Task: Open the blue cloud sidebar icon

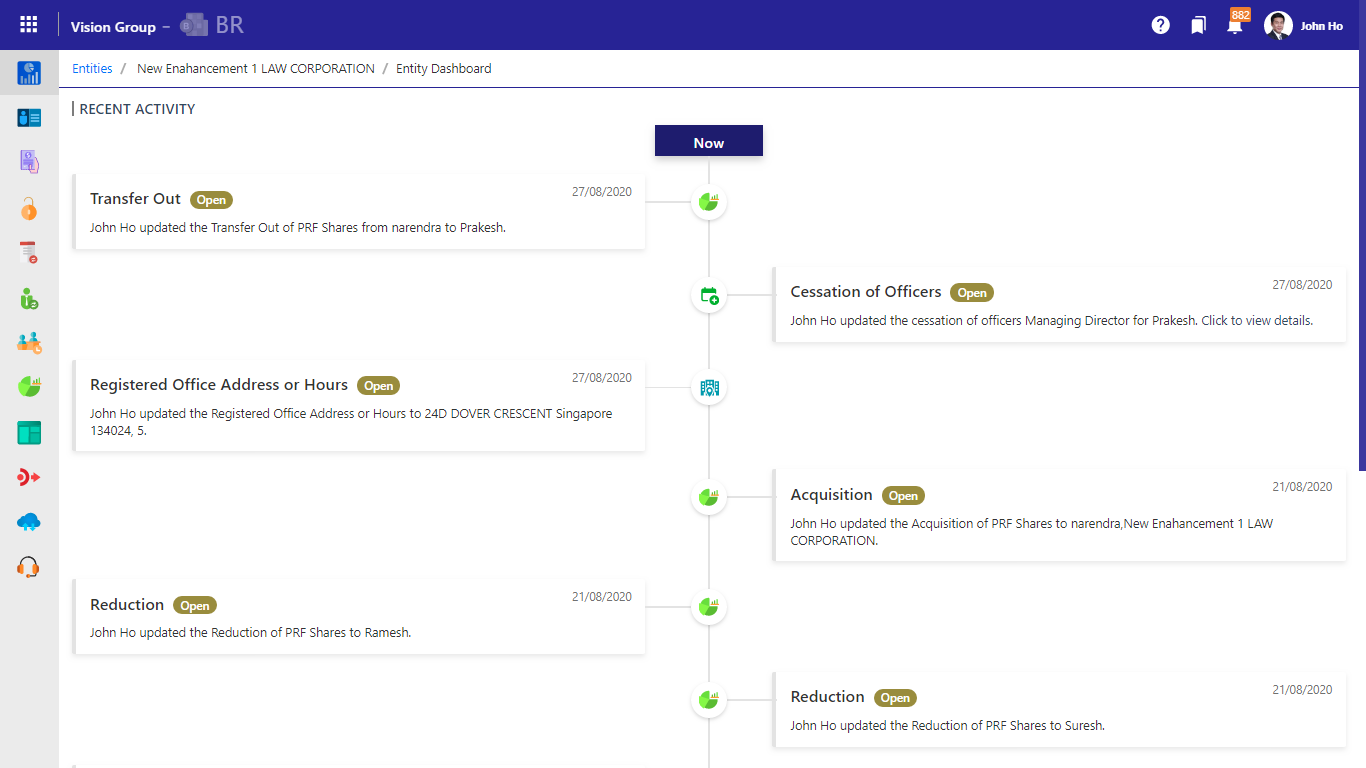Action: click(x=29, y=521)
